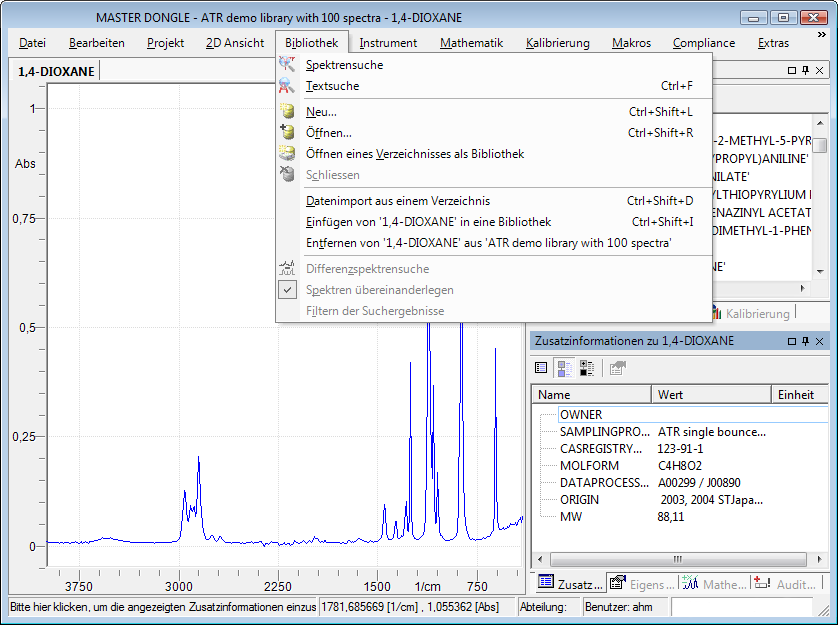Maximize the Zusatzinformationen panel using its square icon
This screenshot has height=625, width=838.
coord(791,342)
